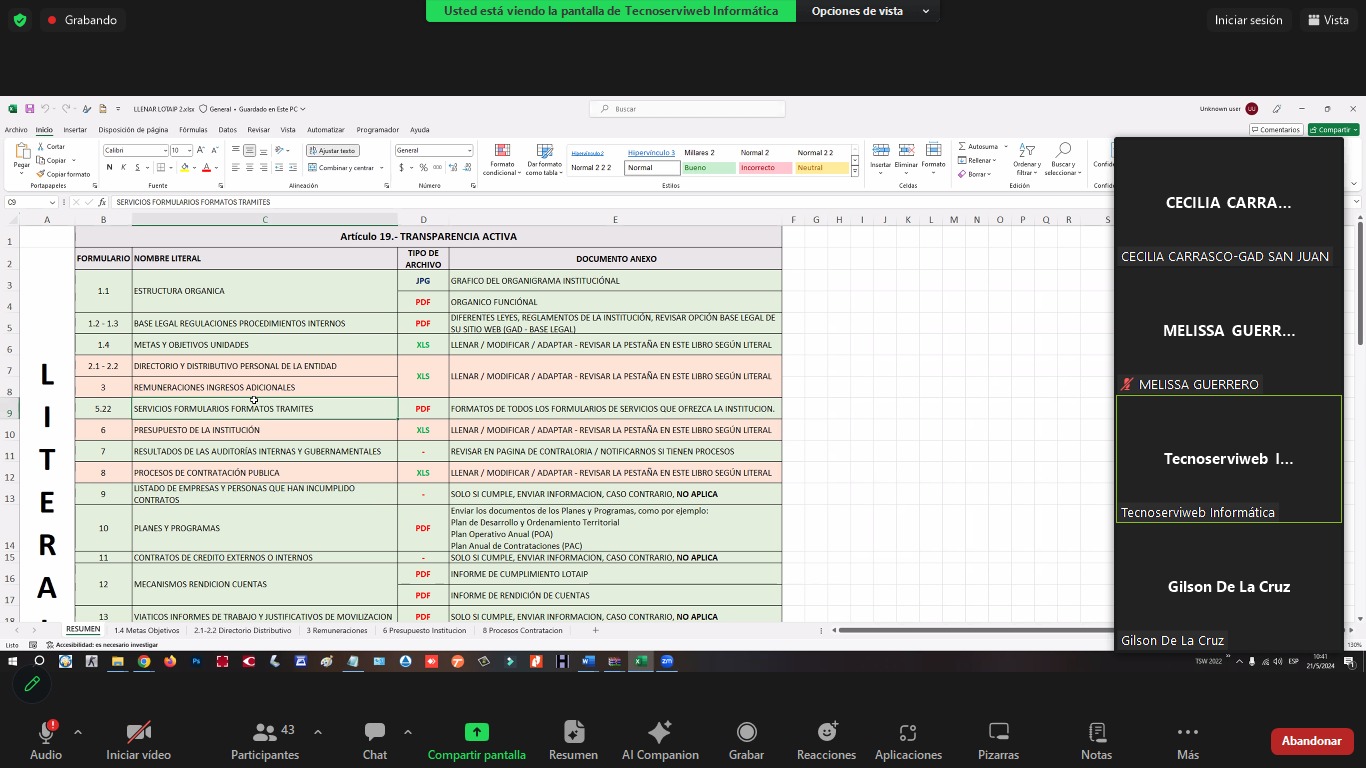Select the Bueno cell style swatch
This screenshot has width=1366, height=768.
coord(708,168)
